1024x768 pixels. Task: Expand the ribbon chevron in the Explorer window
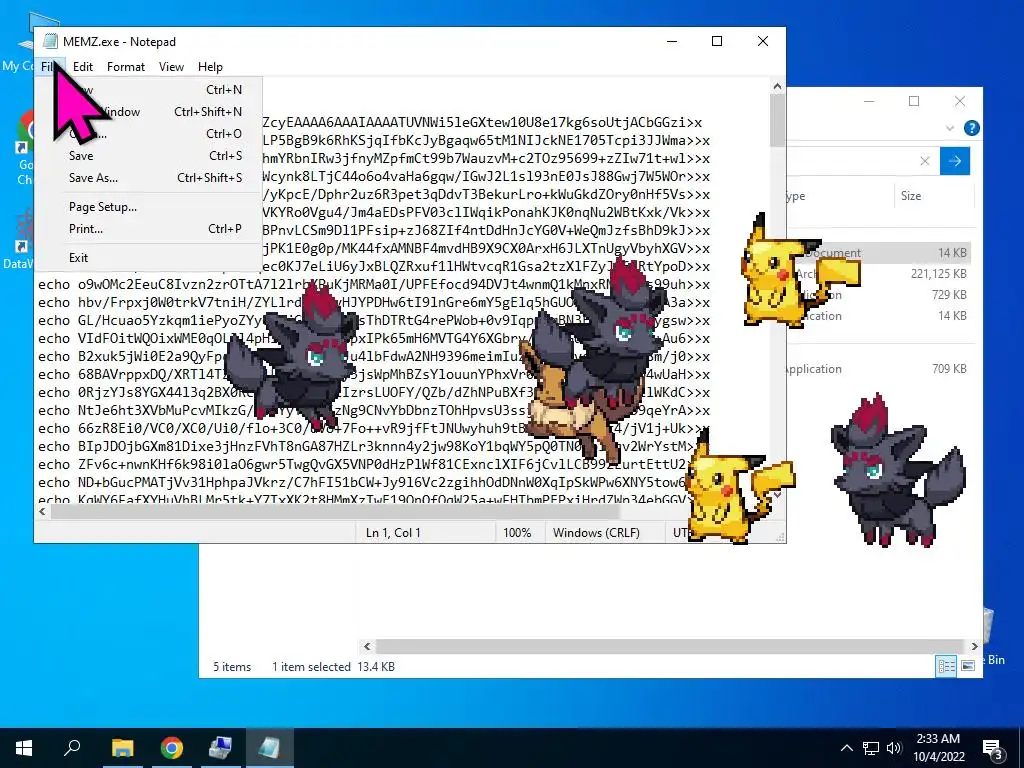[x=950, y=128]
